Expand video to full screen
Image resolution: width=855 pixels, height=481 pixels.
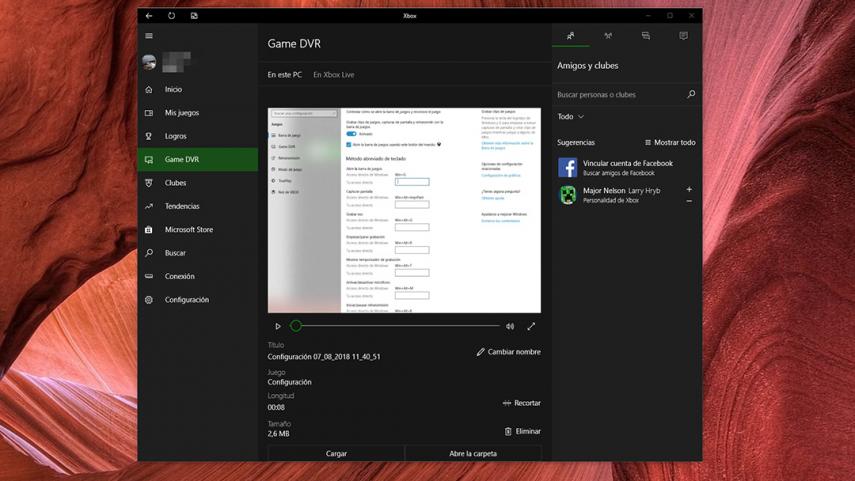pyautogui.click(x=531, y=326)
